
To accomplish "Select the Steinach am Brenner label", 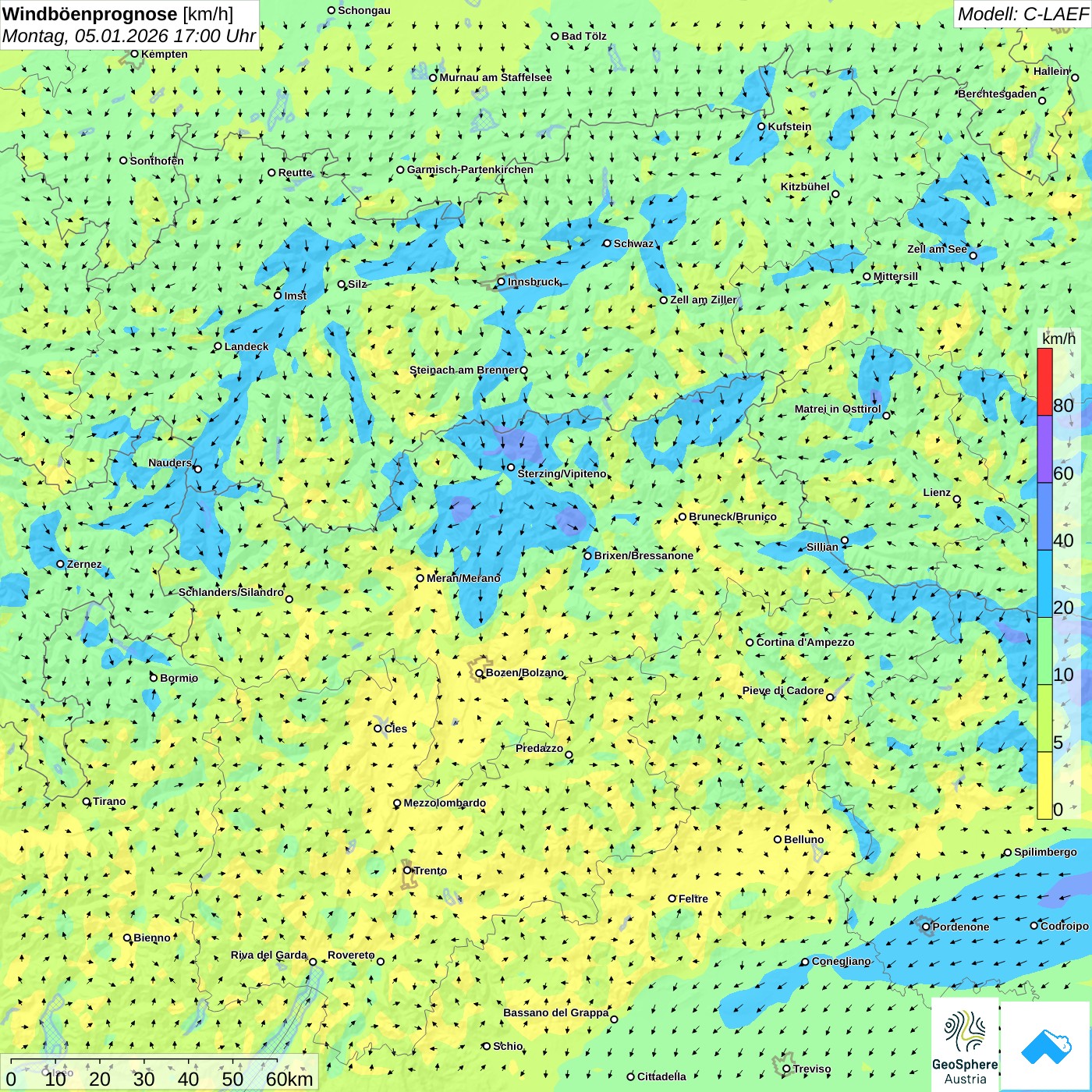I will coord(464,370).
